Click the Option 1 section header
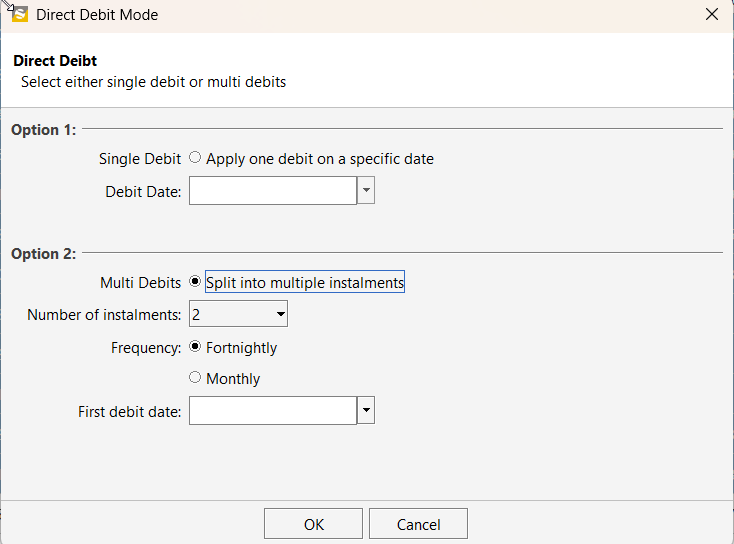 pos(44,129)
